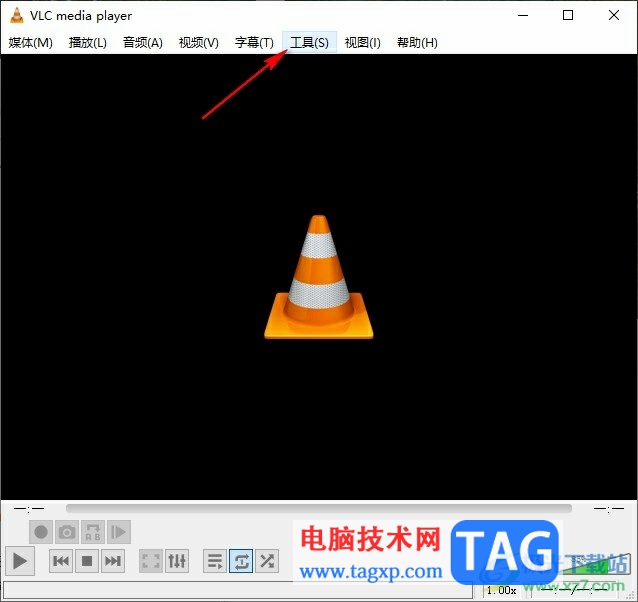Open the 音频(A) menu
The image size is (638, 602).
[143, 42]
